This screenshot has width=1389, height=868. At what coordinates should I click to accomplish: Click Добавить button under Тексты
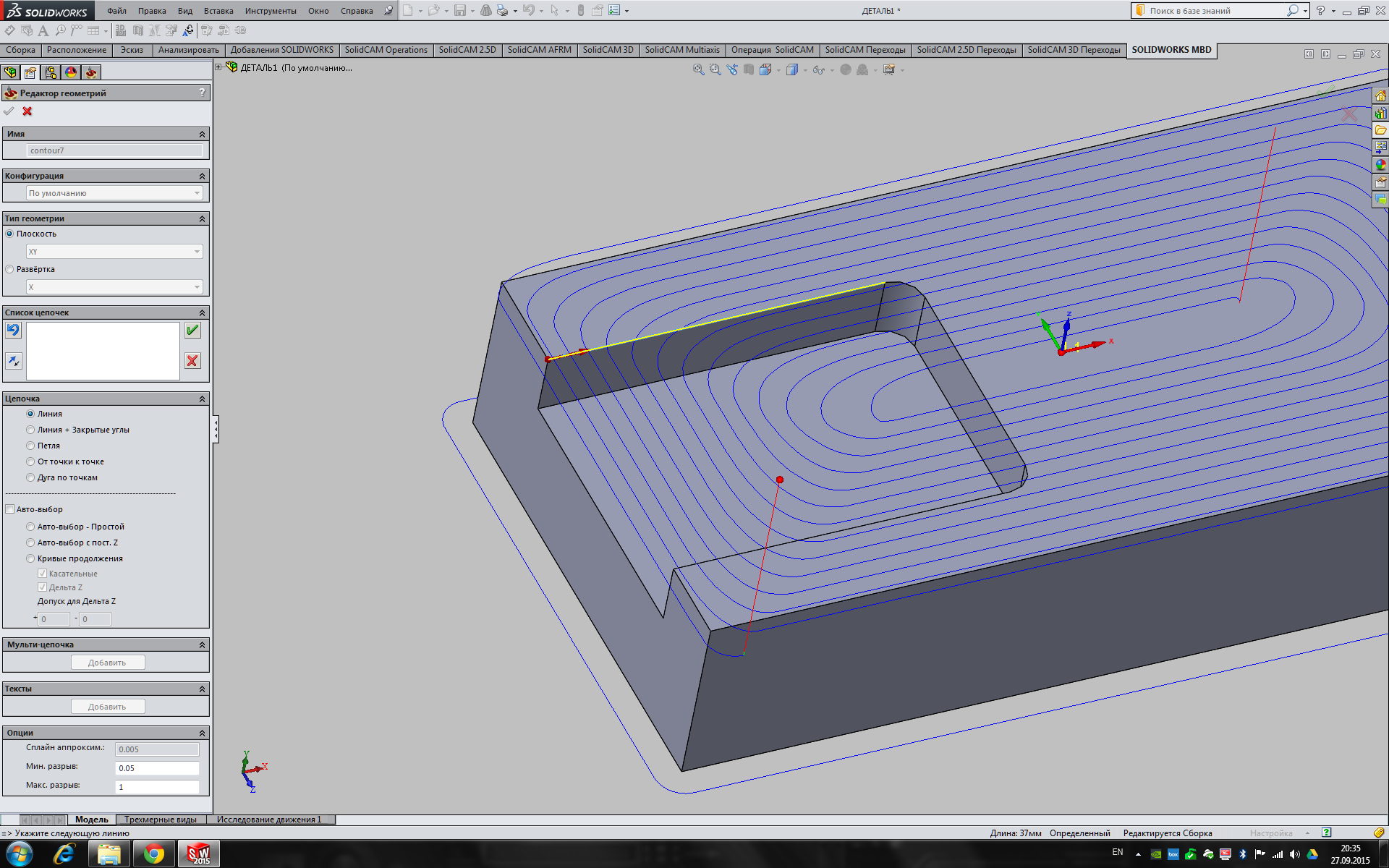coord(107,707)
